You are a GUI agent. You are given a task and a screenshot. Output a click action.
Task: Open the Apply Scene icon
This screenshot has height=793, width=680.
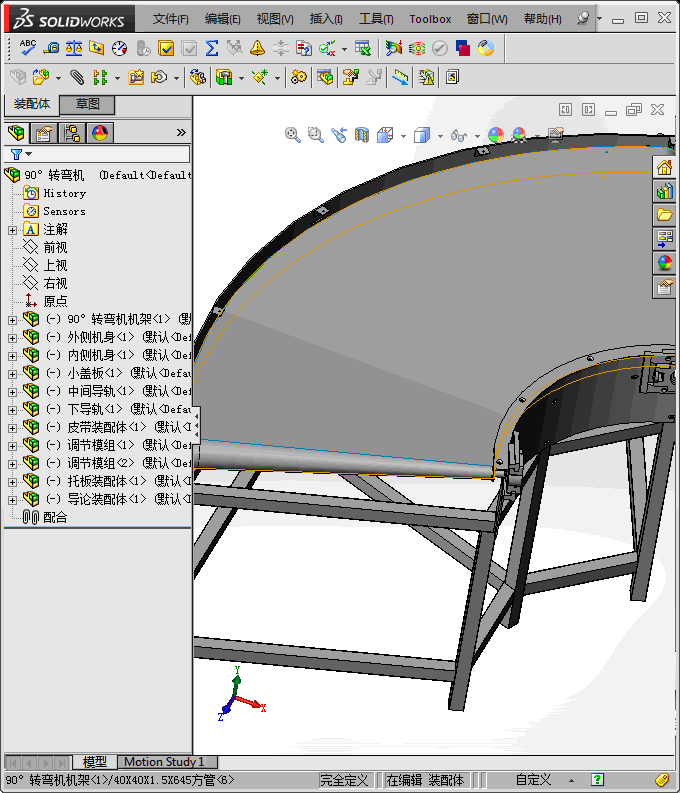tap(519, 135)
